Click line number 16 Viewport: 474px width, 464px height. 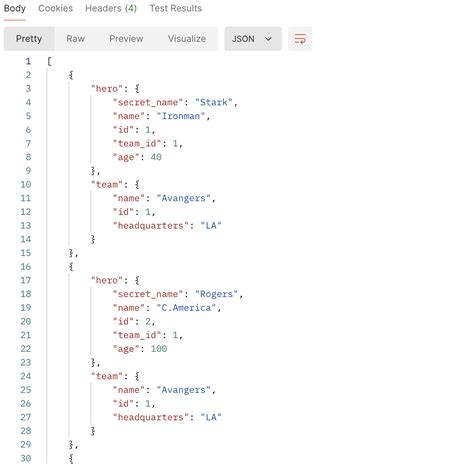[x=26, y=267]
